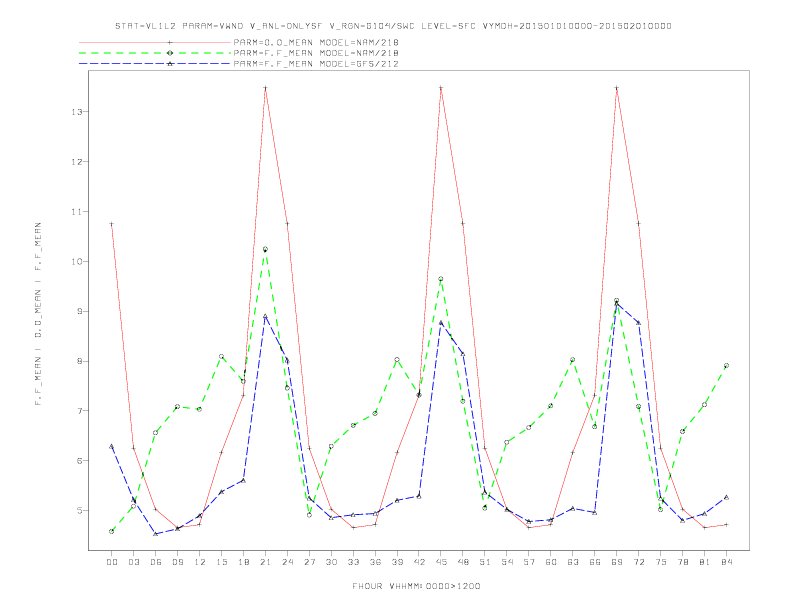Click the red line peak at hour 45

point(441,88)
